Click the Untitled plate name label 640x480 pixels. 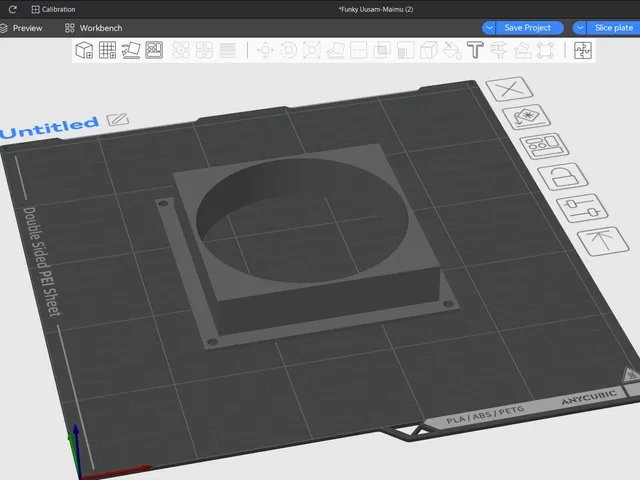coord(50,127)
